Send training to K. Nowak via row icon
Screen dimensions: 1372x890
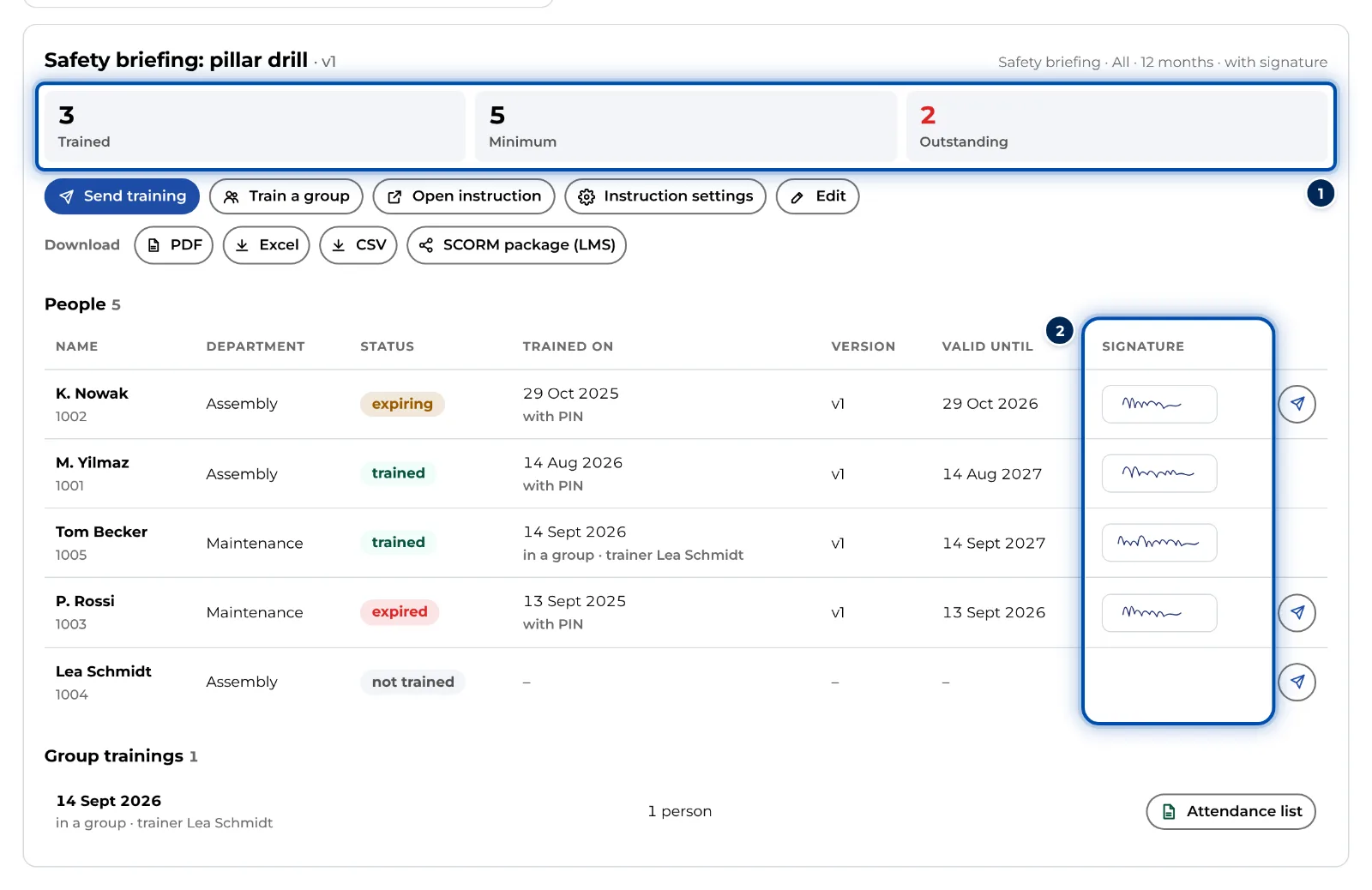[1297, 404]
